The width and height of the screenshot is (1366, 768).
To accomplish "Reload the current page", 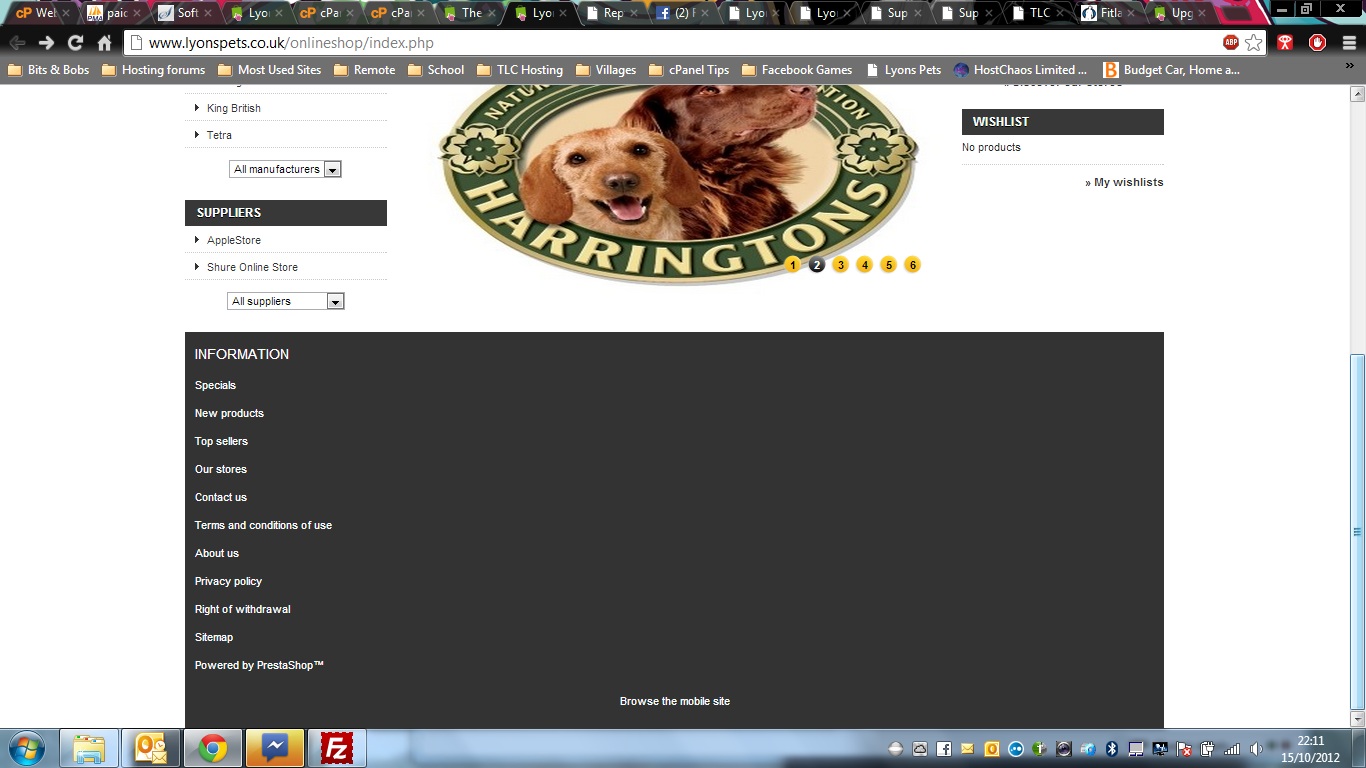I will click(75, 43).
